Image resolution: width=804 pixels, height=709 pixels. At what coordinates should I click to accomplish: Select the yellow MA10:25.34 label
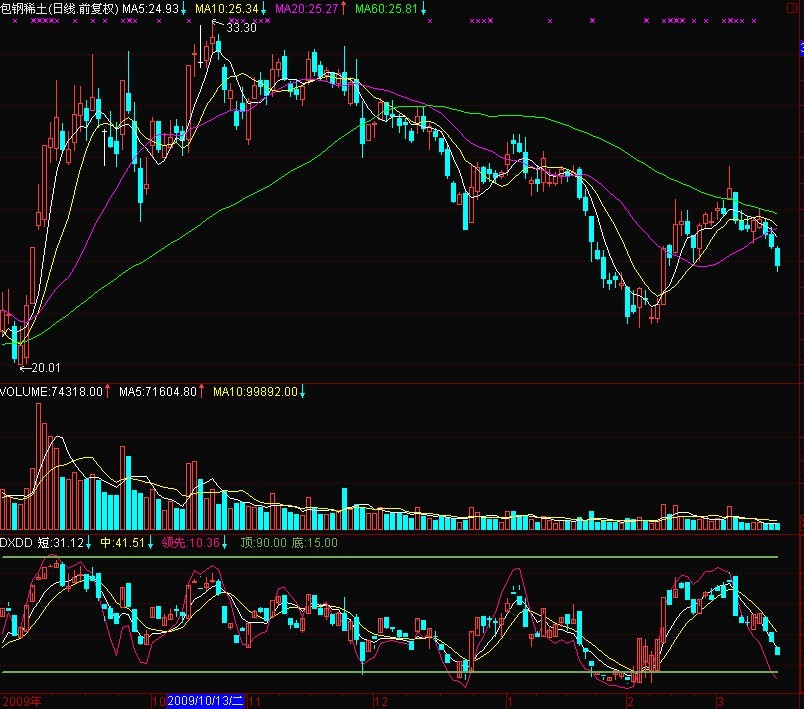[x=226, y=9]
